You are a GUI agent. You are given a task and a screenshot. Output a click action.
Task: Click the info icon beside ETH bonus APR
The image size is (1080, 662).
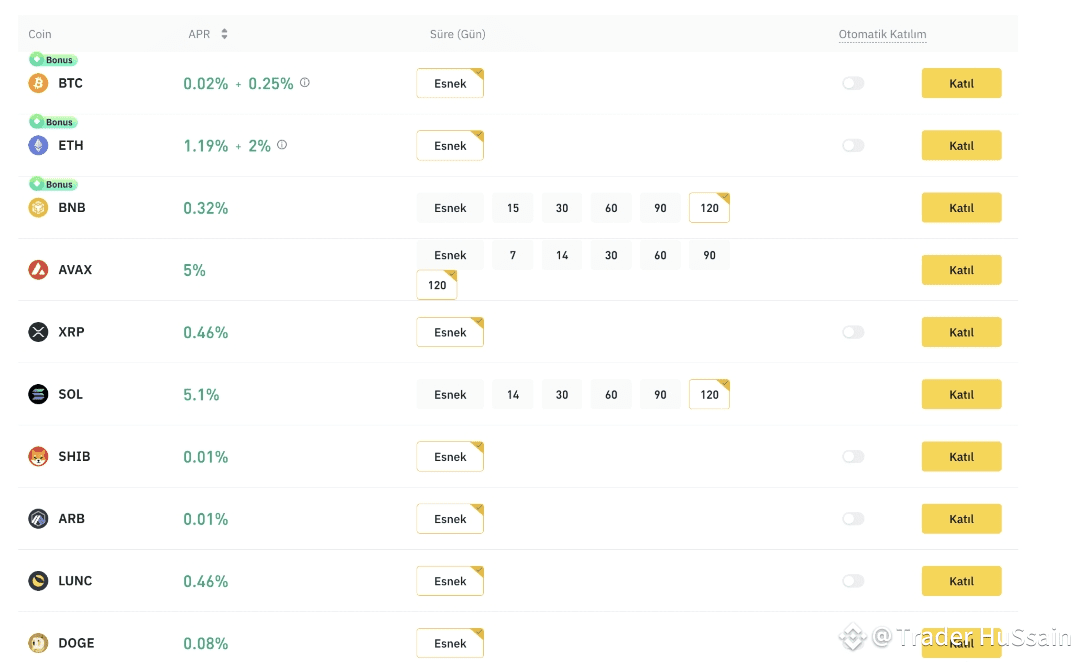[282, 145]
